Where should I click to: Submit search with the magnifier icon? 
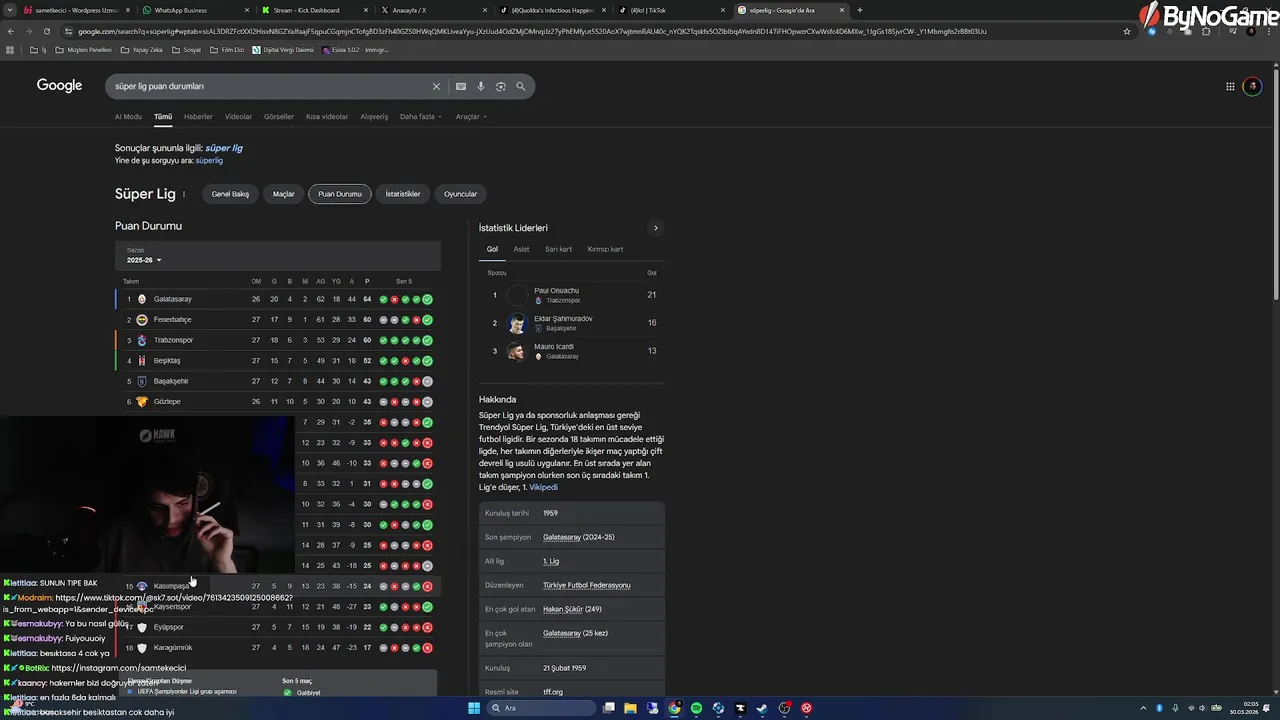pos(521,87)
